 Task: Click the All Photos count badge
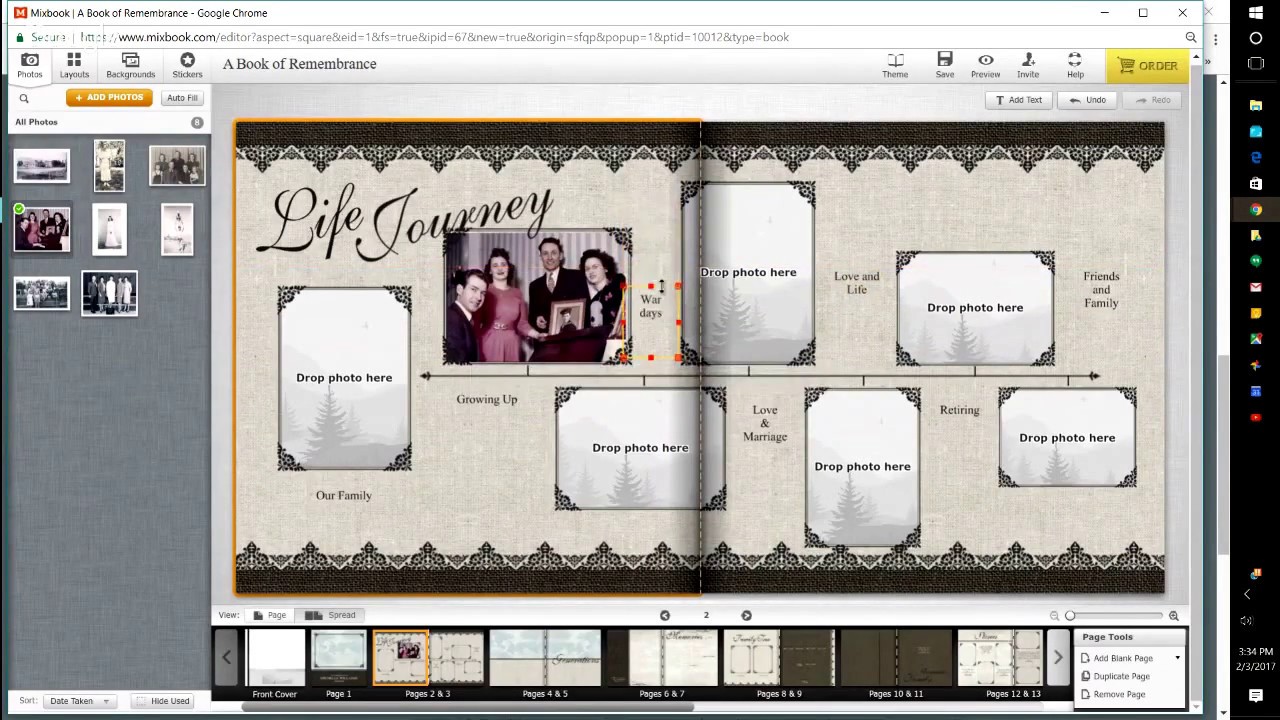coord(197,122)
